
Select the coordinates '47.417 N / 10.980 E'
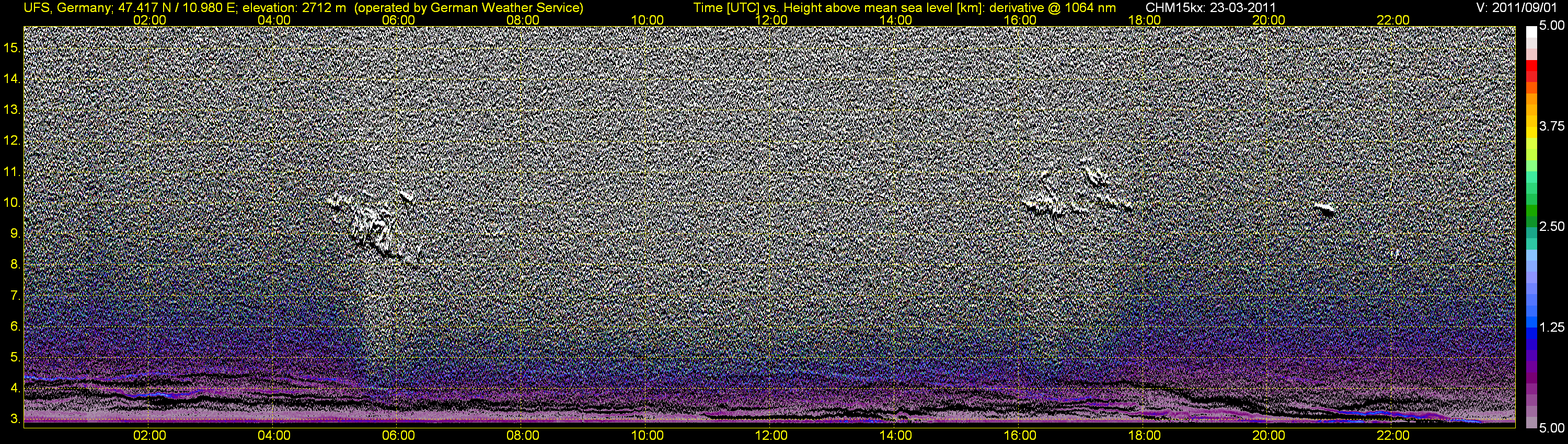click(x=177, y=8)
